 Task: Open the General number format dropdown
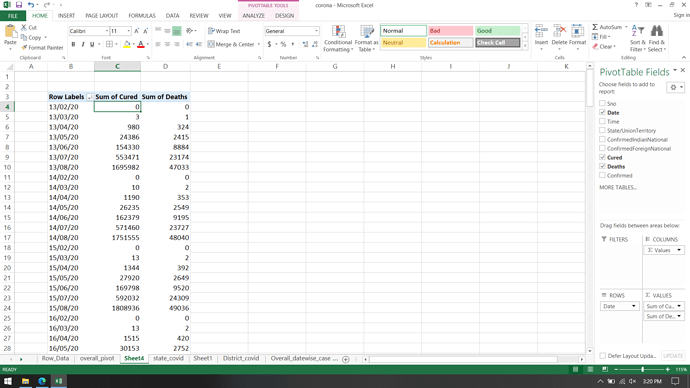click(316, 31)
